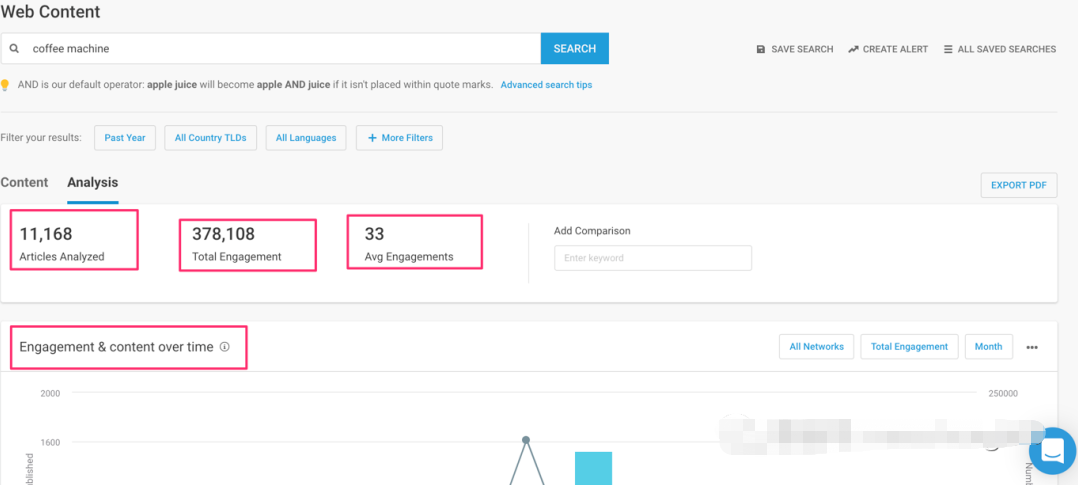Click the Add Comparison keyword field

(652, 258)
